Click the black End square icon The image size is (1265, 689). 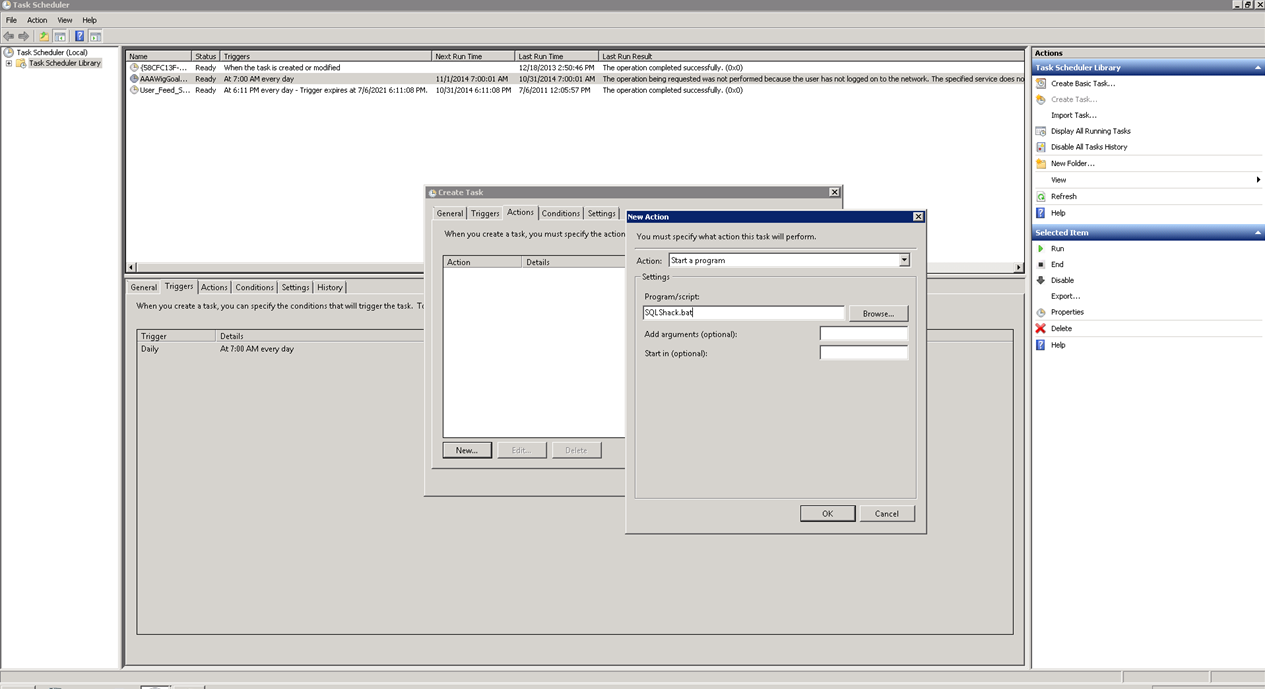point(1041,264)
